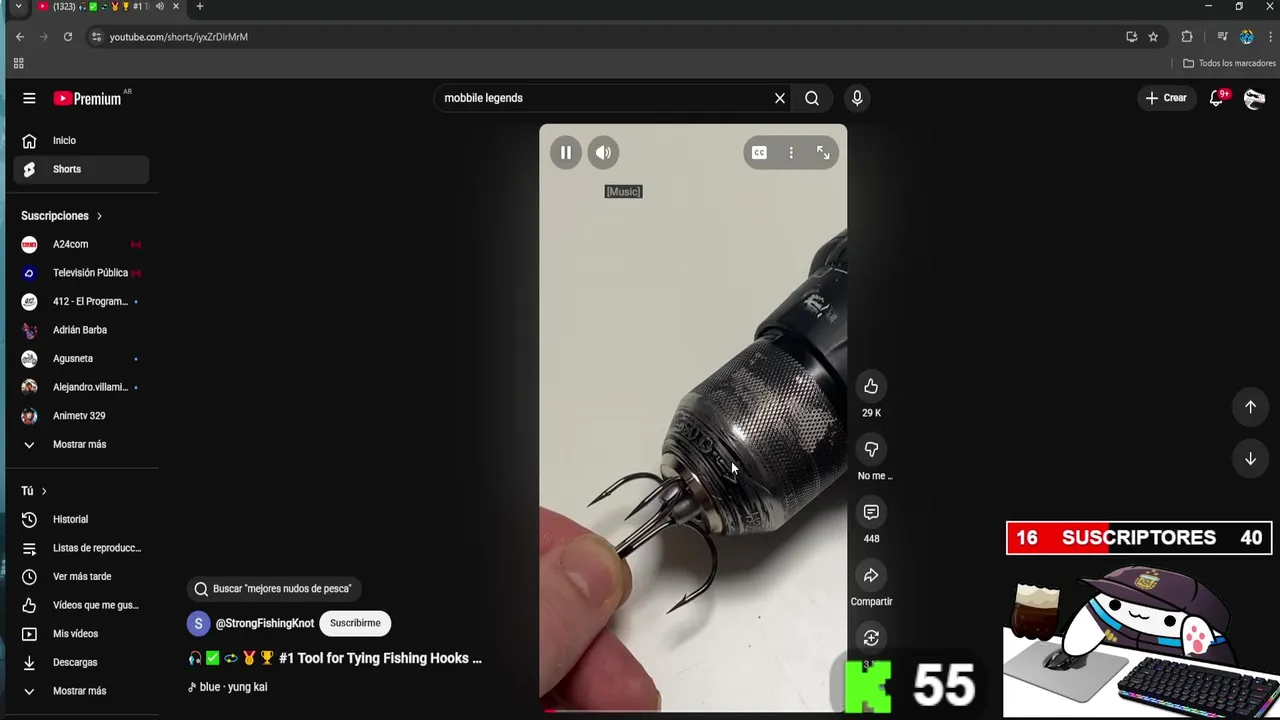Open Mis vídeos
This screenshot has height=720, width=1280.
(81, 634)
